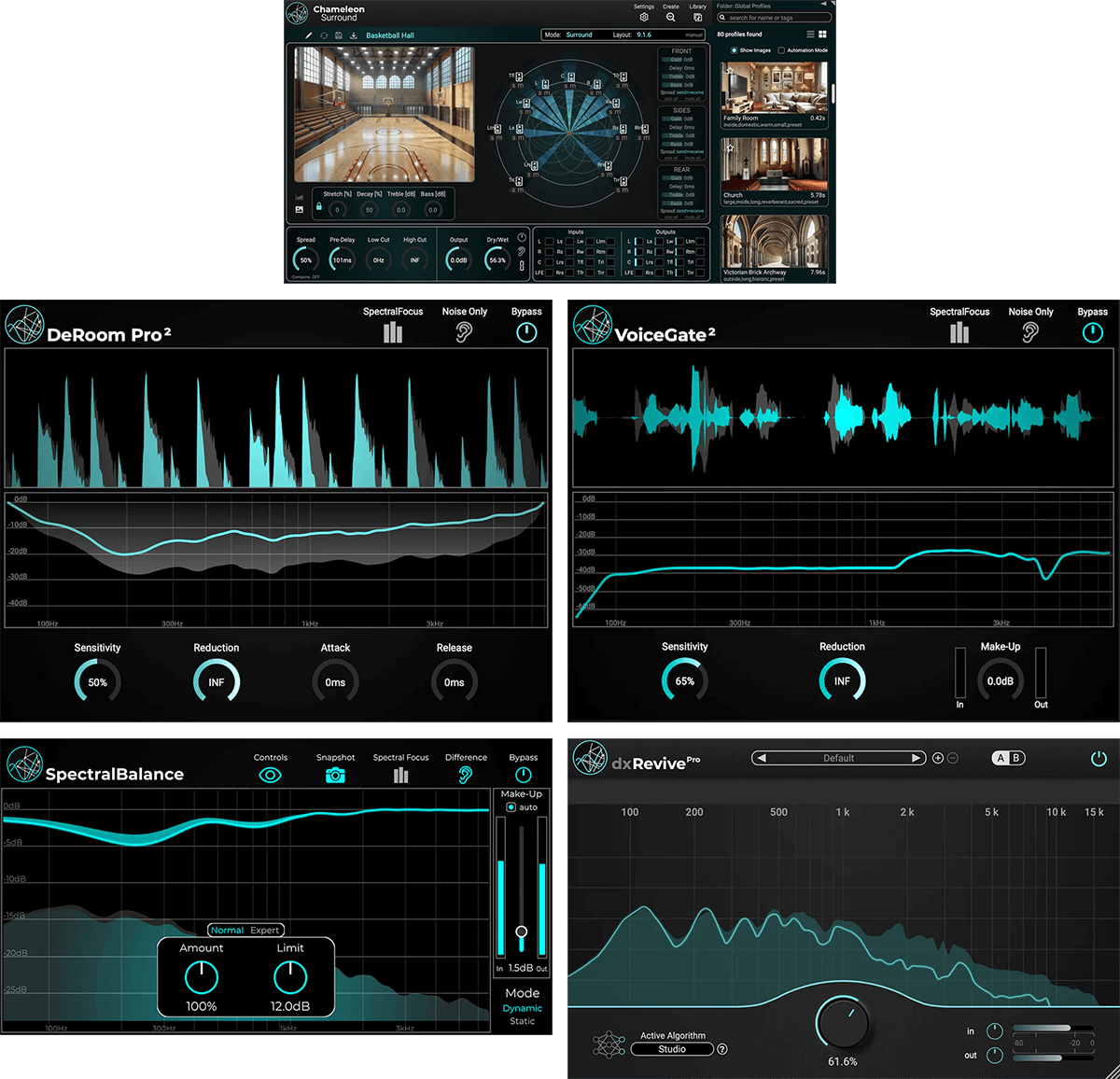
Task: Open the Studio algorithm dropdown in dxRevive
Action: (x=672, y=1049)
